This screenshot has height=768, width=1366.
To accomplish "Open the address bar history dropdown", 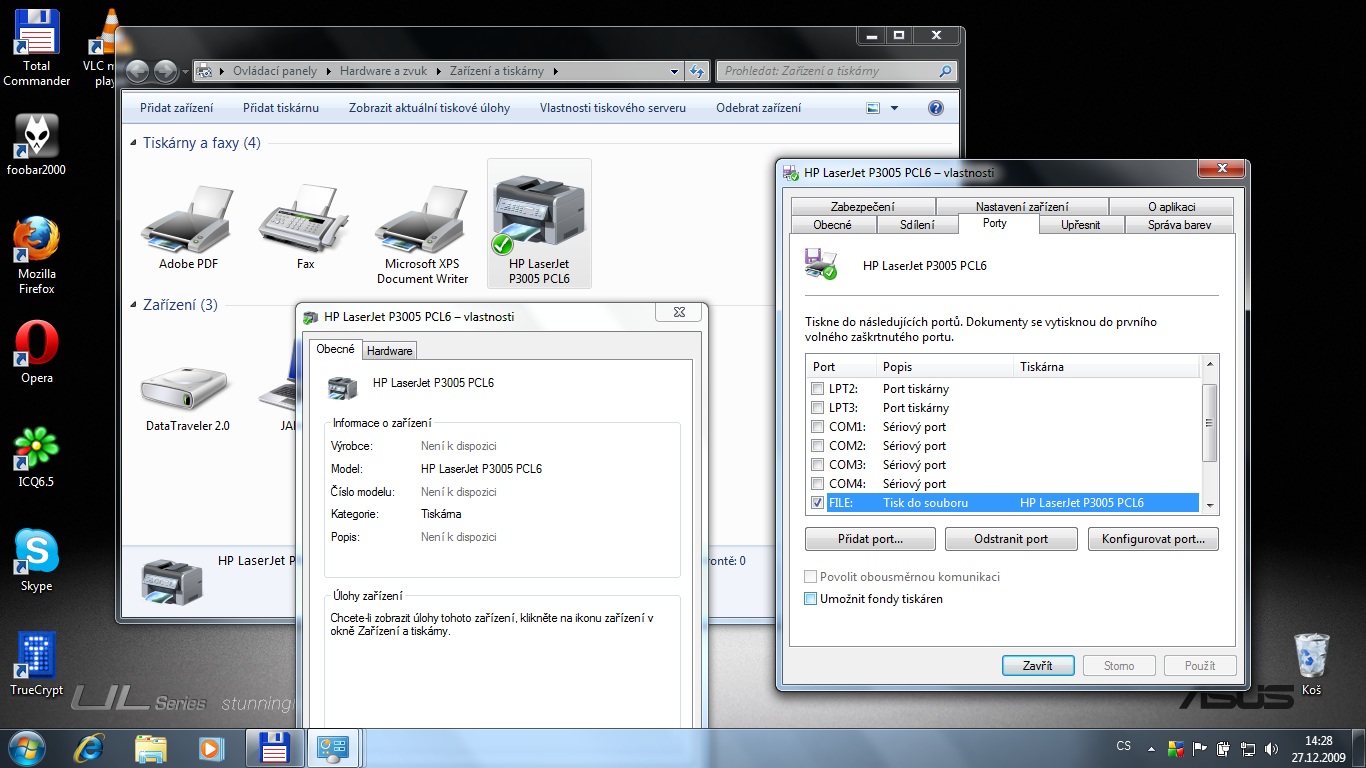I will [x=675, y=71].
